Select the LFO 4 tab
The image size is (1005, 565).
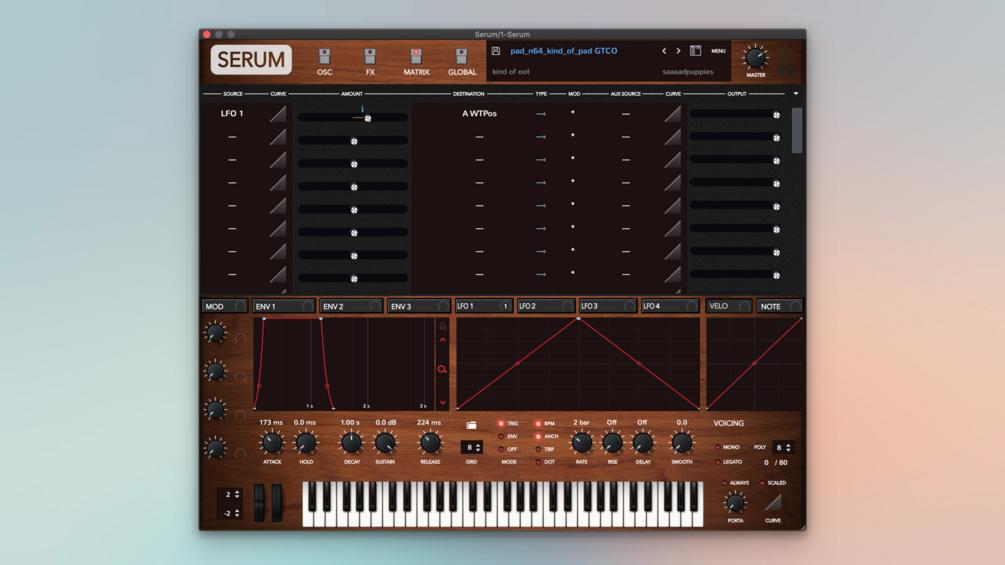coord(670,306)
